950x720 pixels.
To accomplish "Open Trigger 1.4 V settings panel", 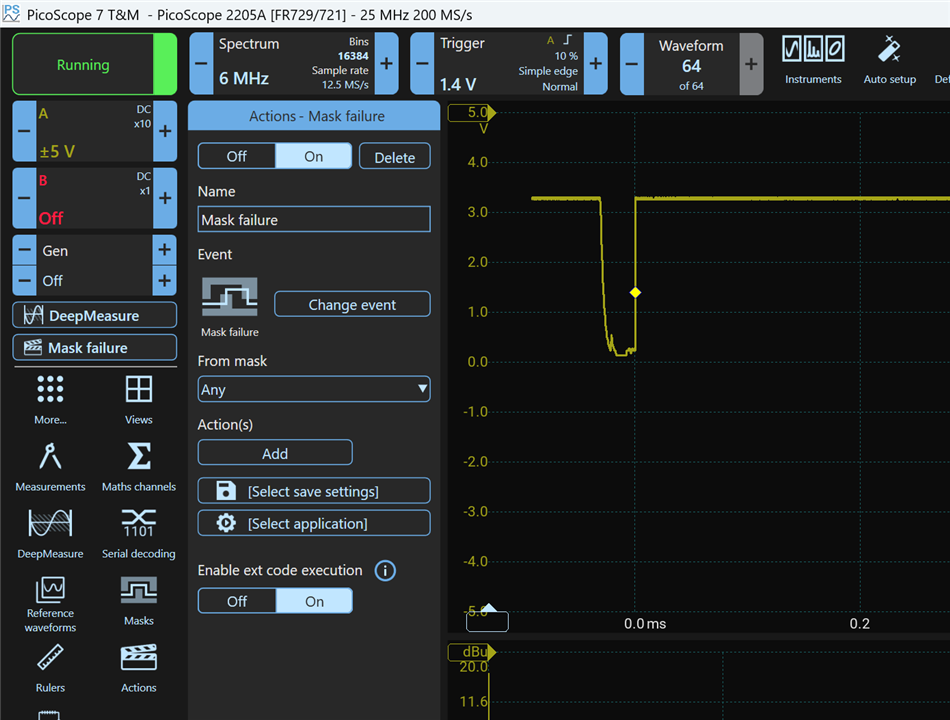I will point(509,64).
